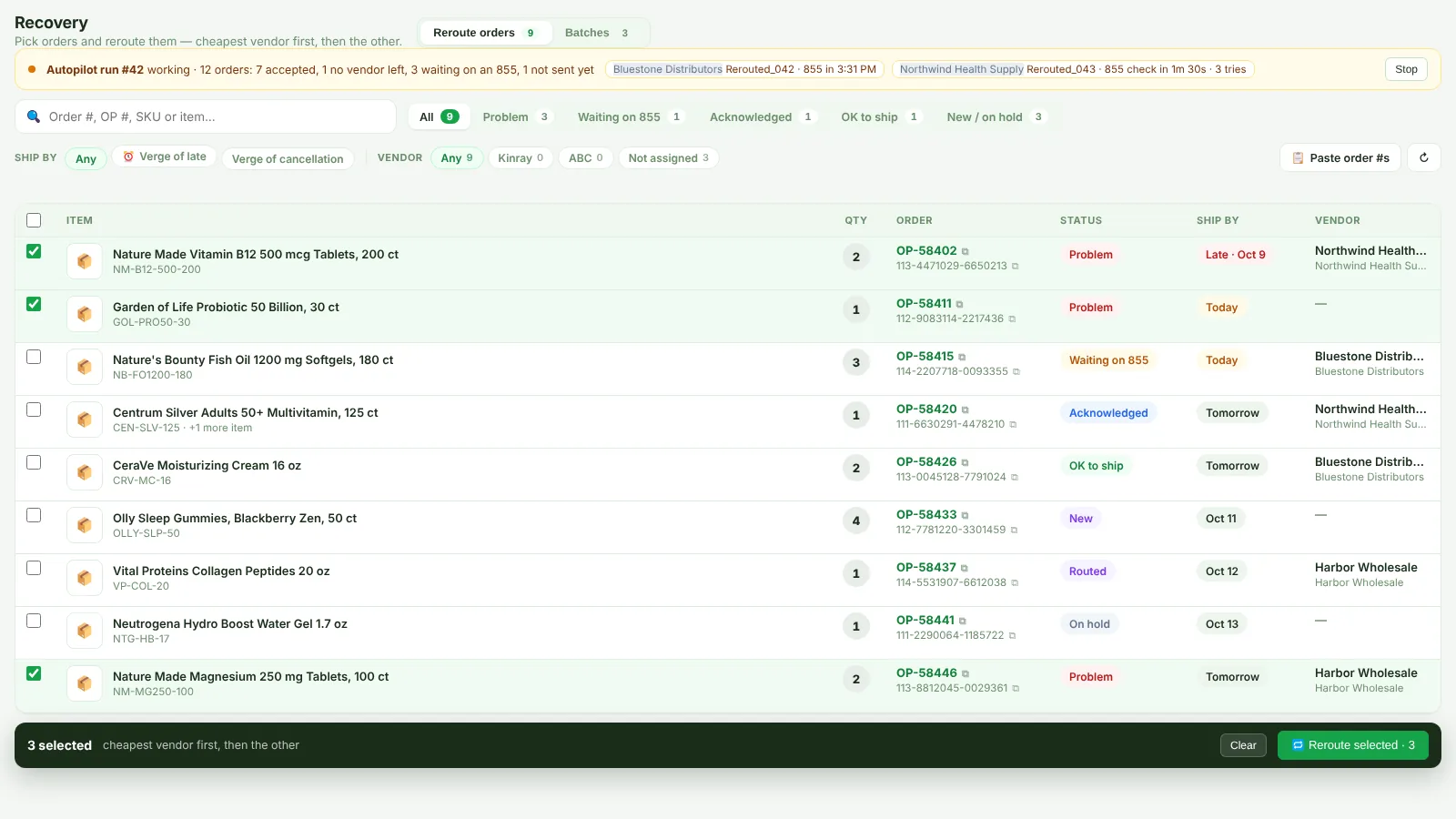Click the Olly Sleep Gummies package icon
This screenshot has height=819, width=1456.
(85, 525)
